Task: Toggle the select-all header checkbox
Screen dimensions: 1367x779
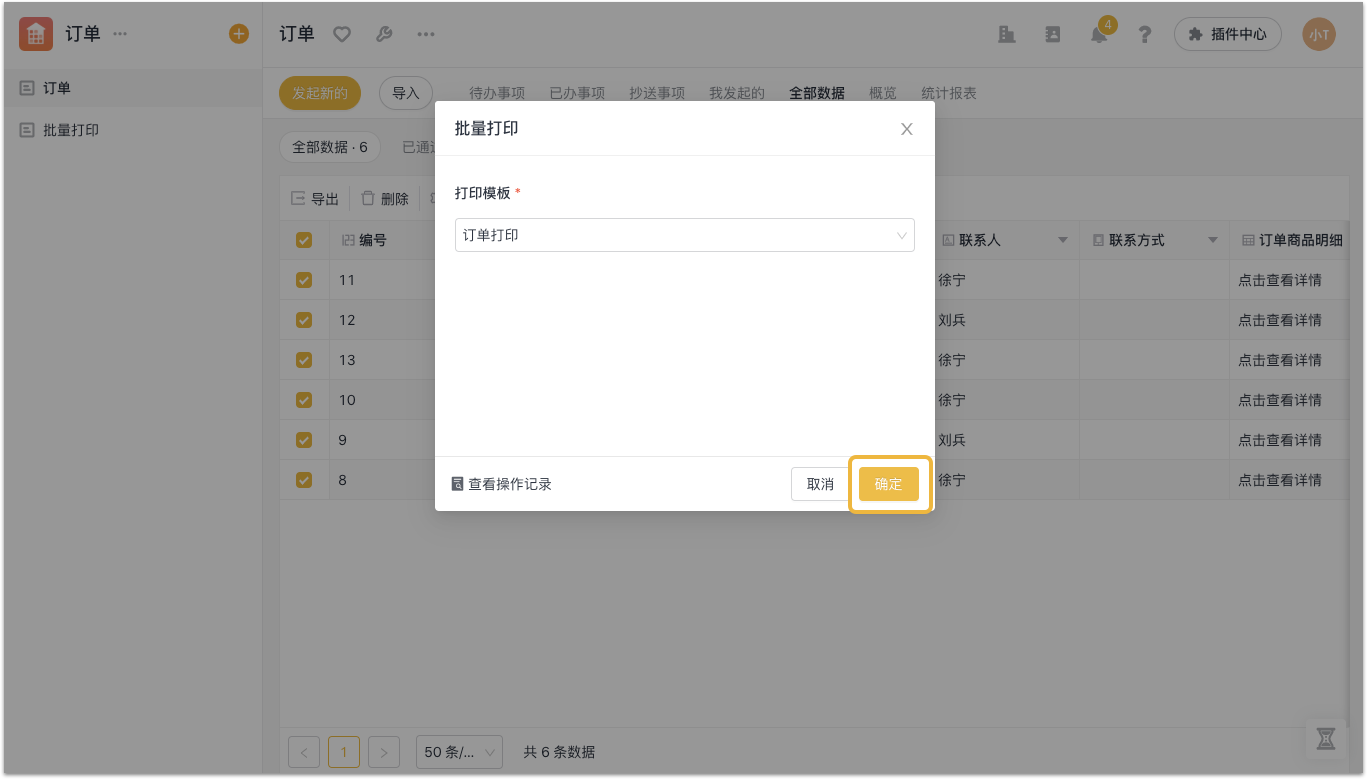Action: (x=304, y=240)
